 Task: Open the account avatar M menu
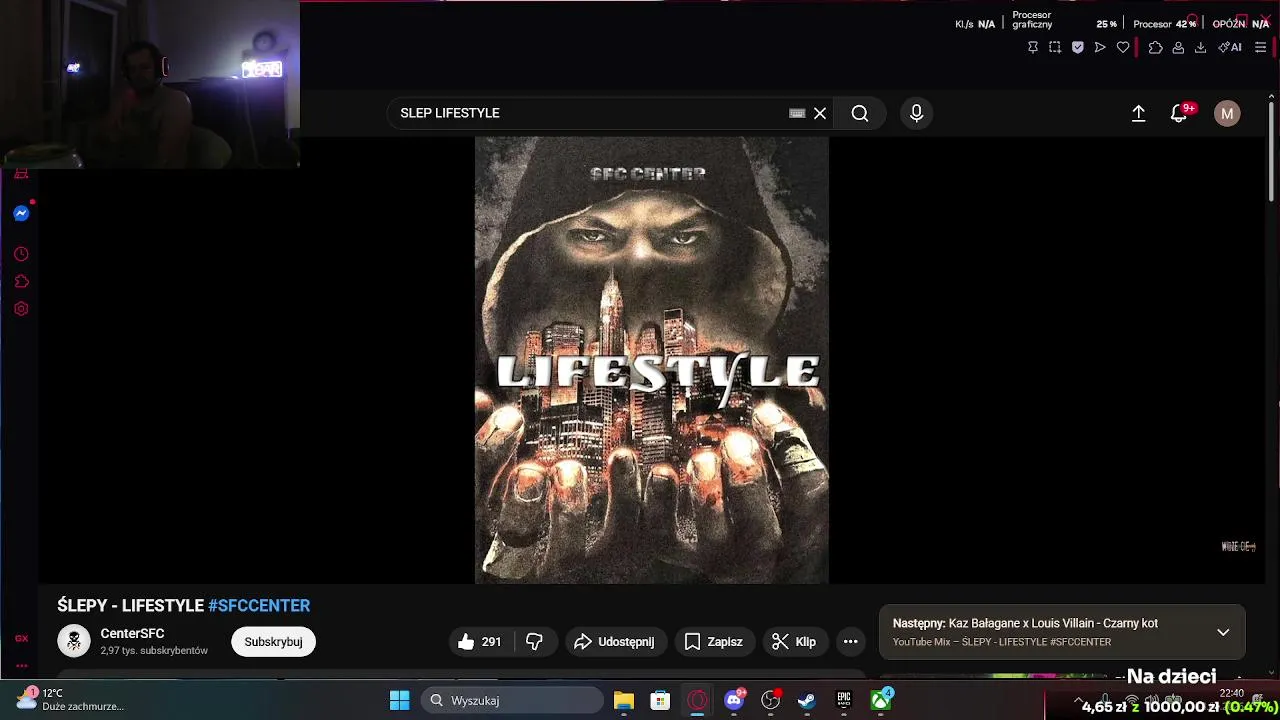point(1227,113)
